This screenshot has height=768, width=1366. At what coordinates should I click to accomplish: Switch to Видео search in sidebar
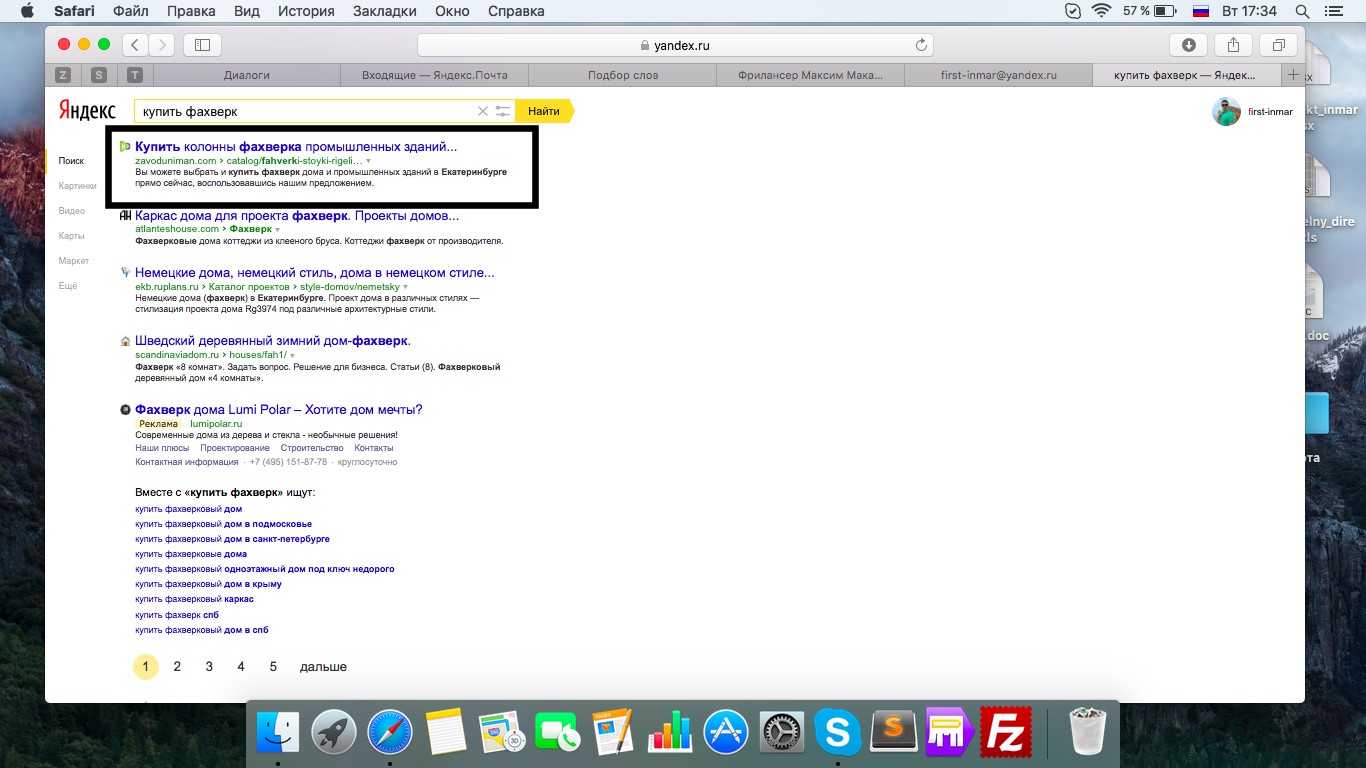[x=72, y=211]
